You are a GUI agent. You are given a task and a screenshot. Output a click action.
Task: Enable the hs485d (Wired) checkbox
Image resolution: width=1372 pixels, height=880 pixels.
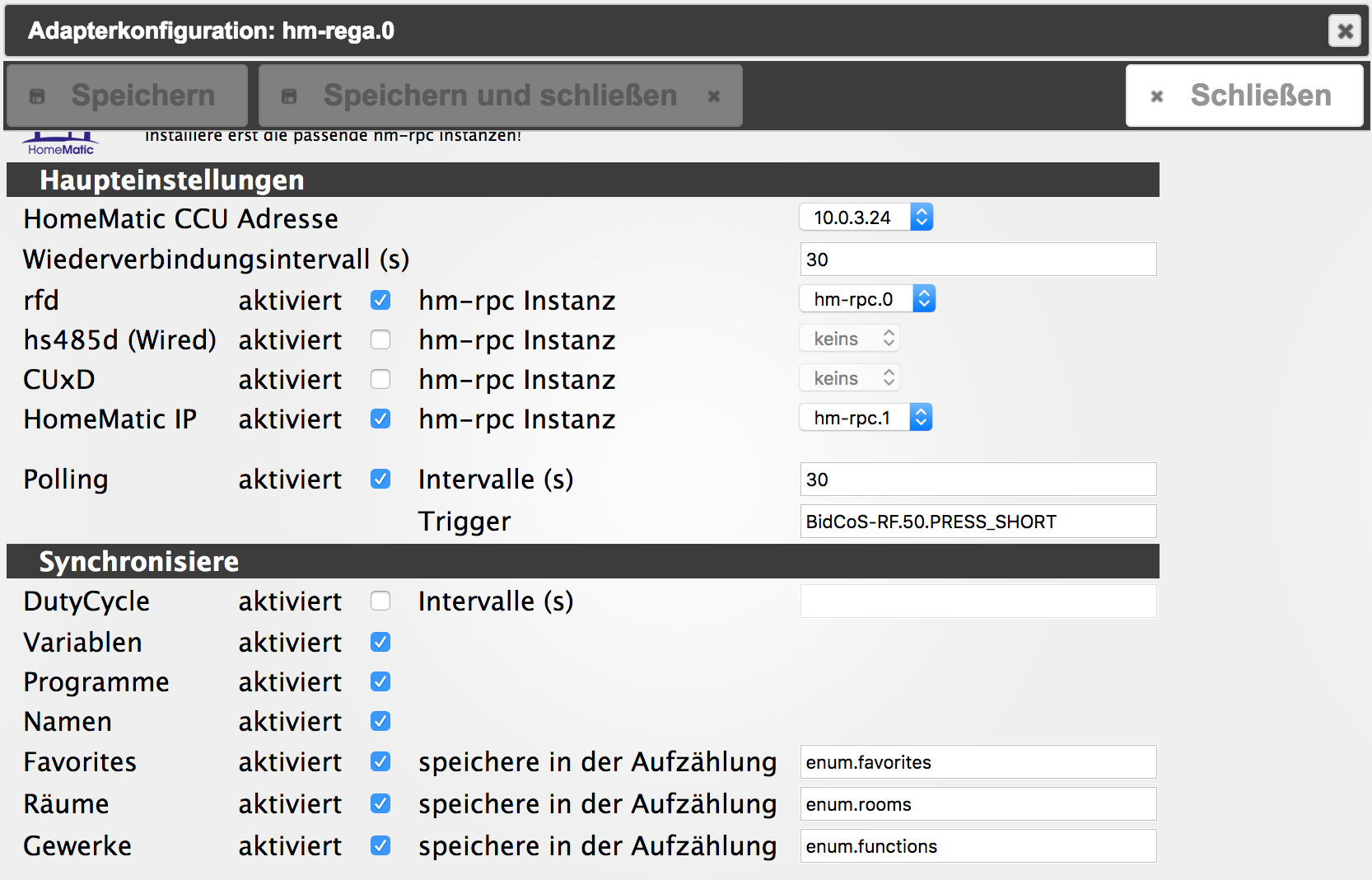[x=380, y=339]
